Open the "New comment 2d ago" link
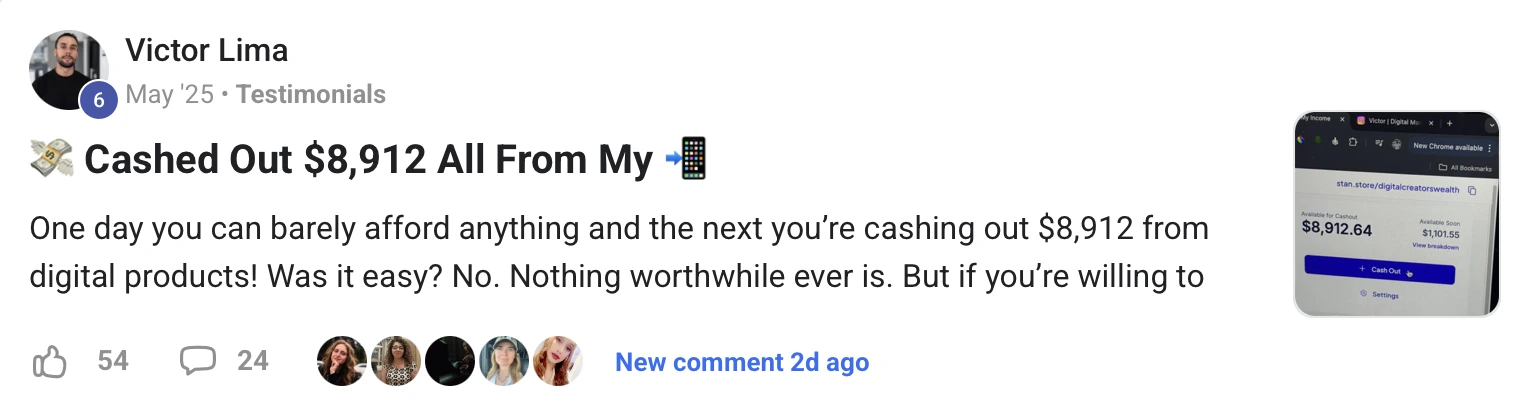 click(741, 362)
